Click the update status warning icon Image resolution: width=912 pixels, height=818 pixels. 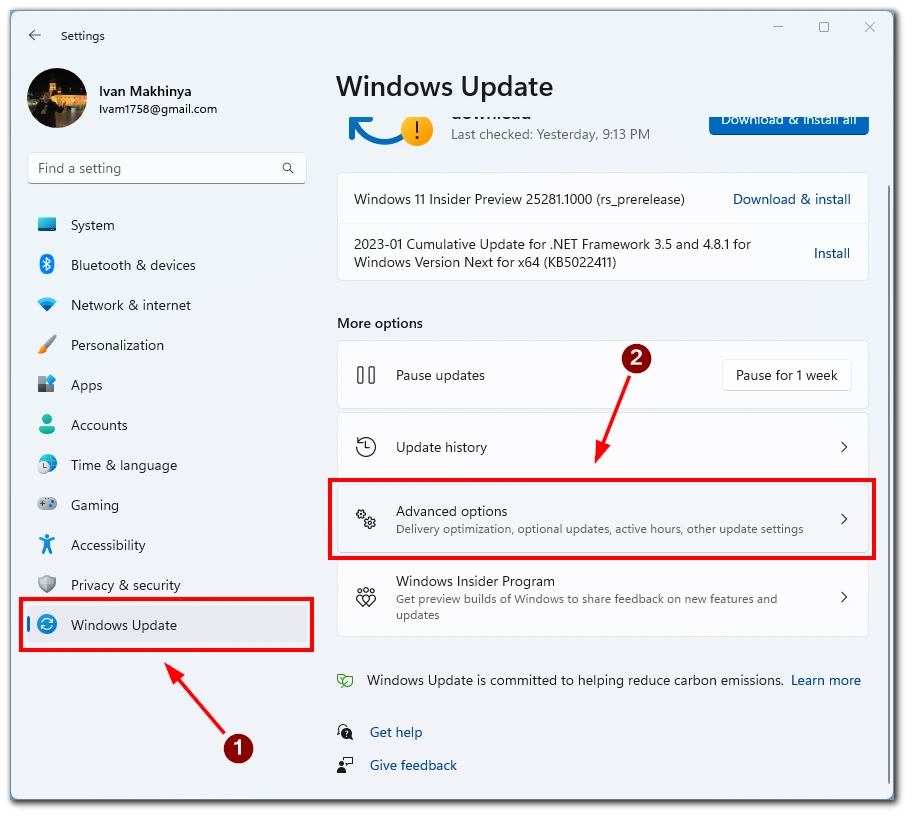point(416,130)
